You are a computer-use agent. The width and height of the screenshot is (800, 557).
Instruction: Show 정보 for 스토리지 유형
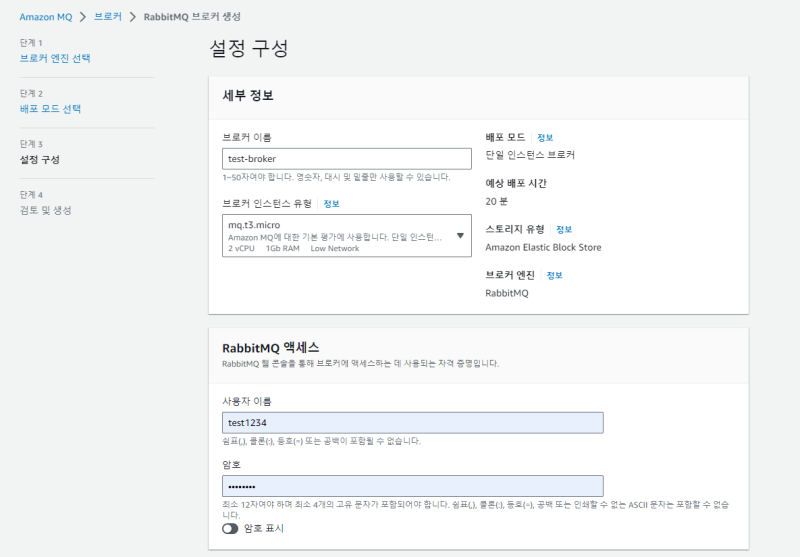(x=564, y=229)
